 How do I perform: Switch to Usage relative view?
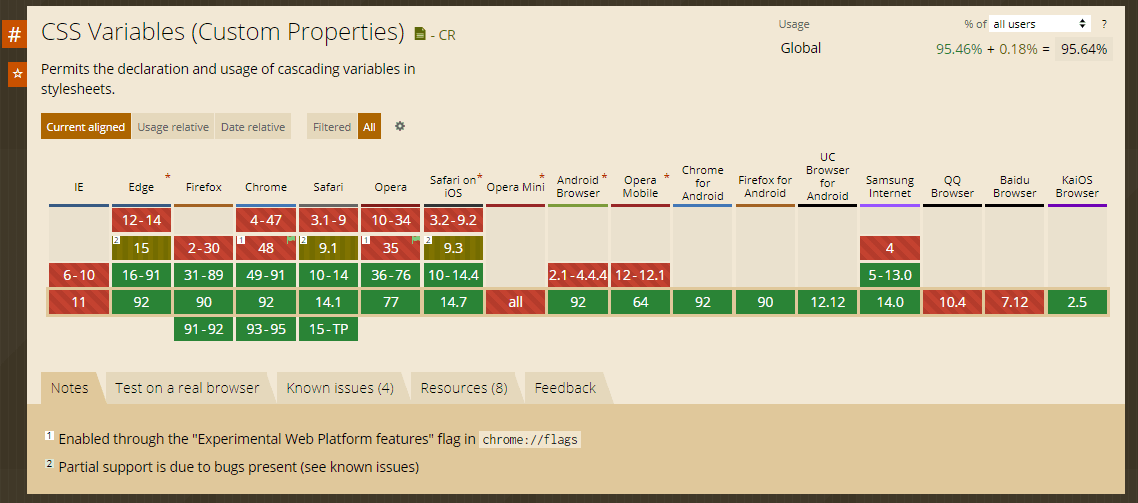173,127
